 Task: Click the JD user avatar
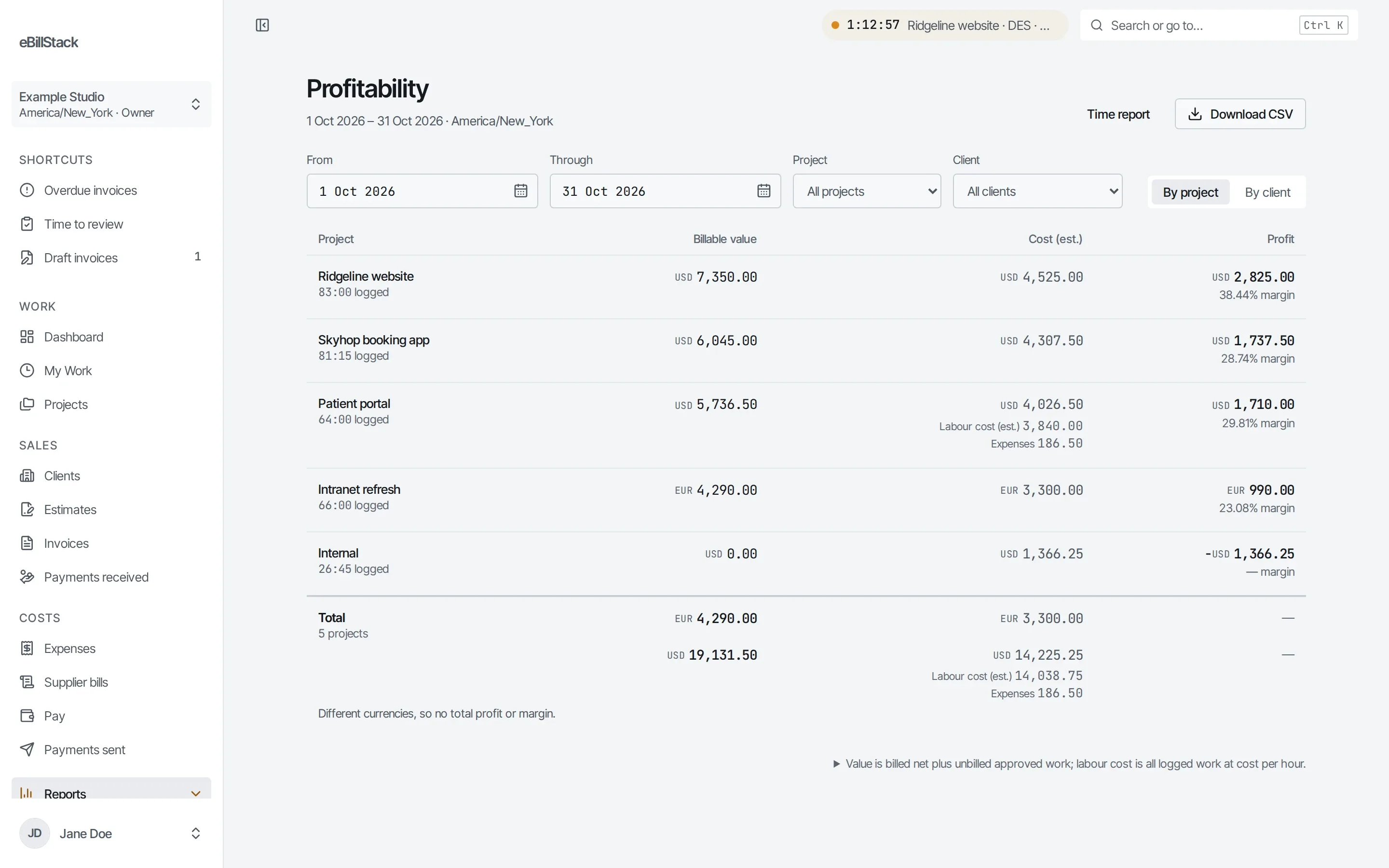click(x=34, y=833)
